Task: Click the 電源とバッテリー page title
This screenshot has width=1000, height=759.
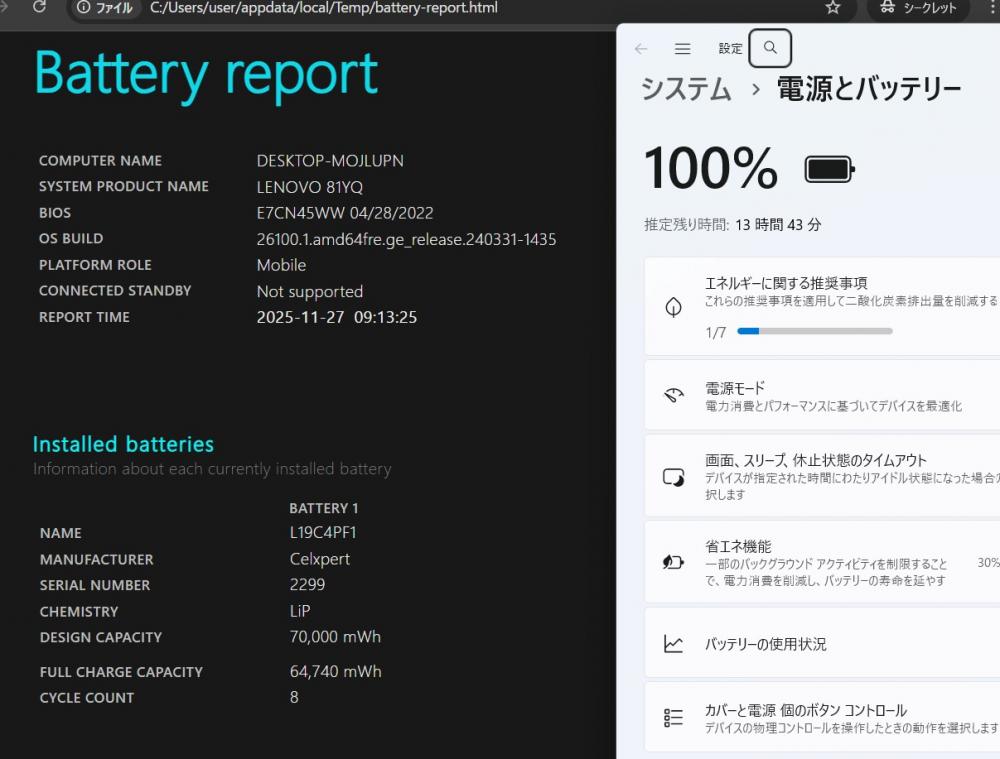Action: 868,89
